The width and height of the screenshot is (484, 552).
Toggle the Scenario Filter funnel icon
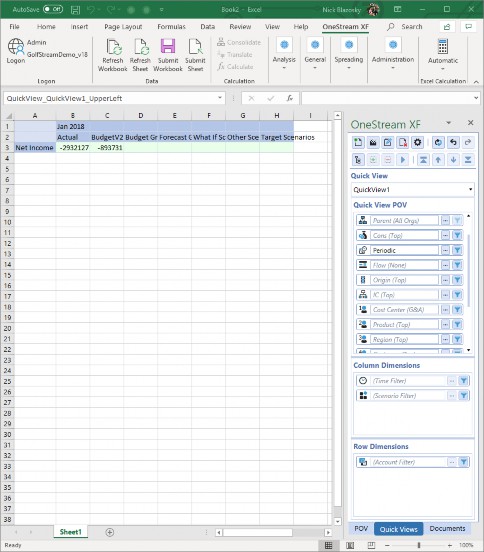click(x=464, y=396)
